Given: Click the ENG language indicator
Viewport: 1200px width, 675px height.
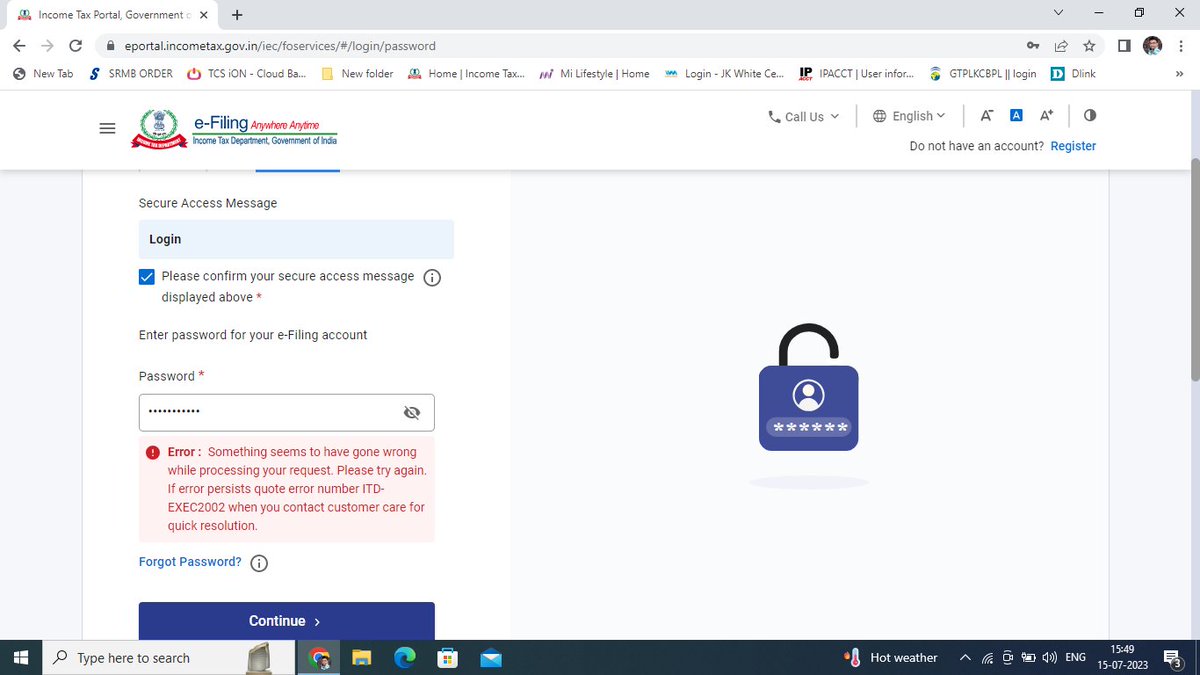Looking at the screenshot, I should pyautogui.click(x=1076, y=658).
